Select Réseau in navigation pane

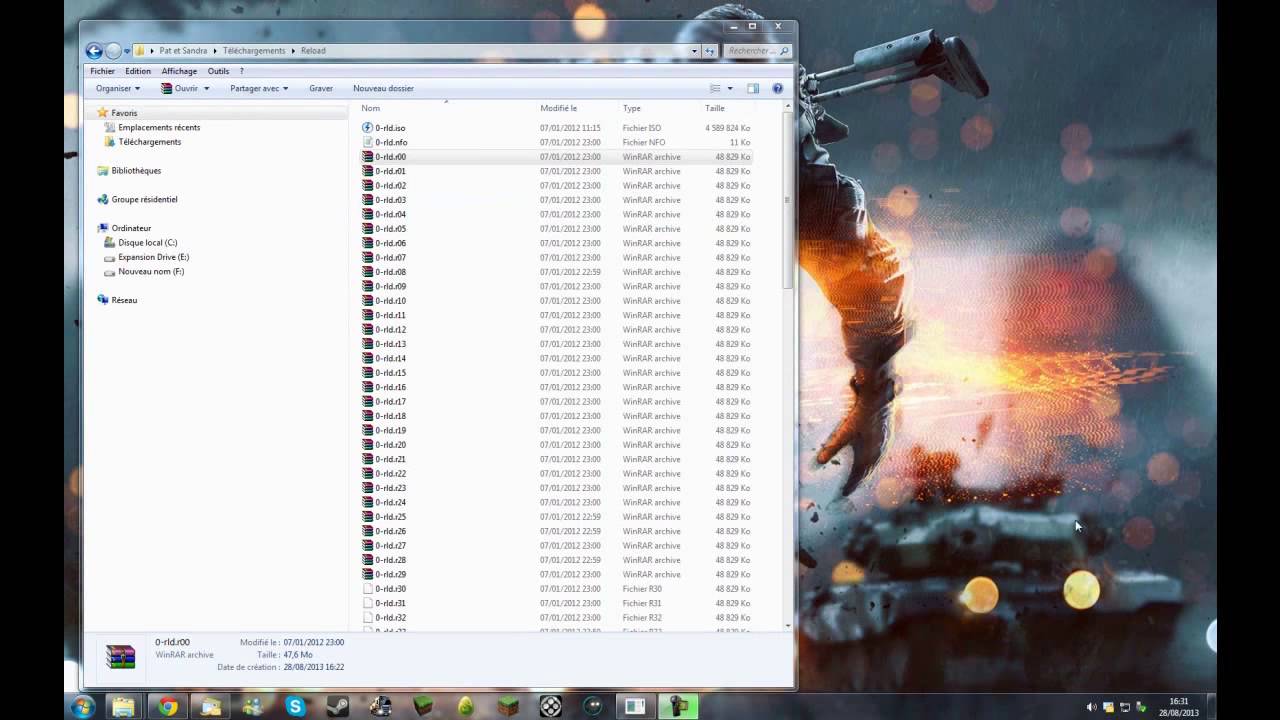coord(124,300)
